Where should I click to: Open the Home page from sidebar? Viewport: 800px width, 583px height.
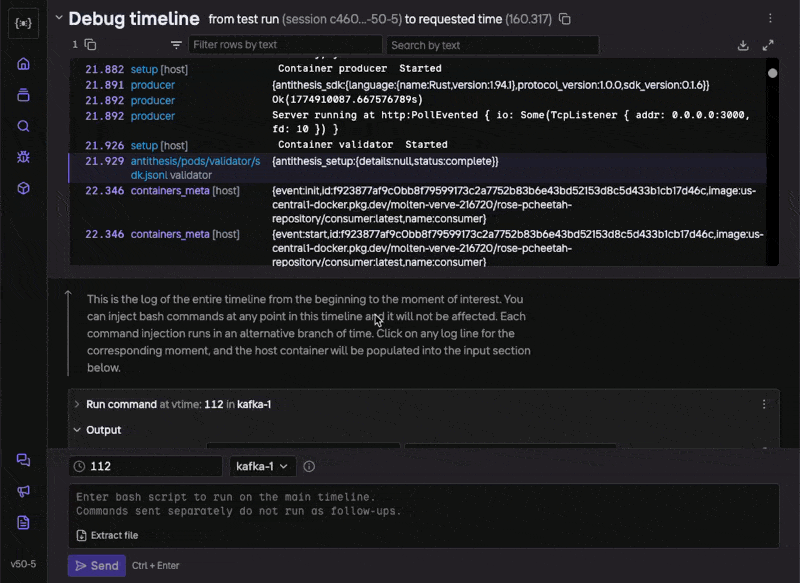tap(23, 64)
